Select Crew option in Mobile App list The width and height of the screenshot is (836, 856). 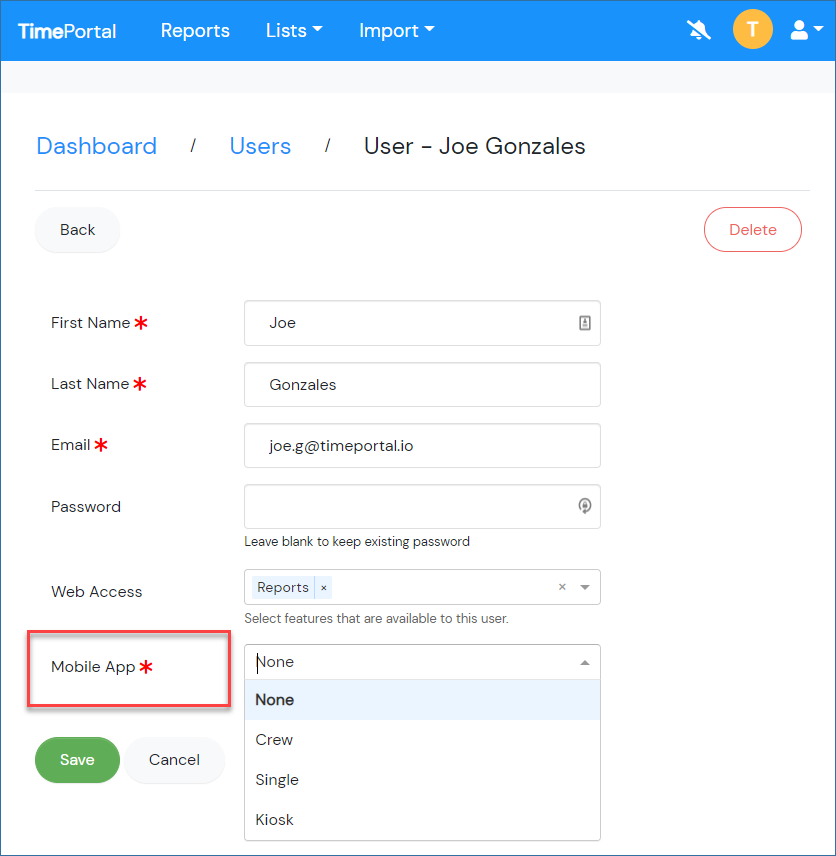pos(423,740)
